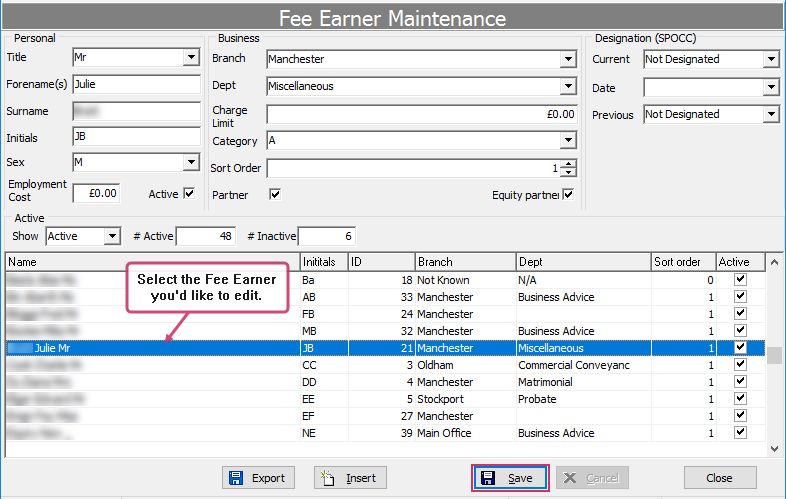Select the Probate dept cell
The image size is (786, 499).
pos(583,399)
